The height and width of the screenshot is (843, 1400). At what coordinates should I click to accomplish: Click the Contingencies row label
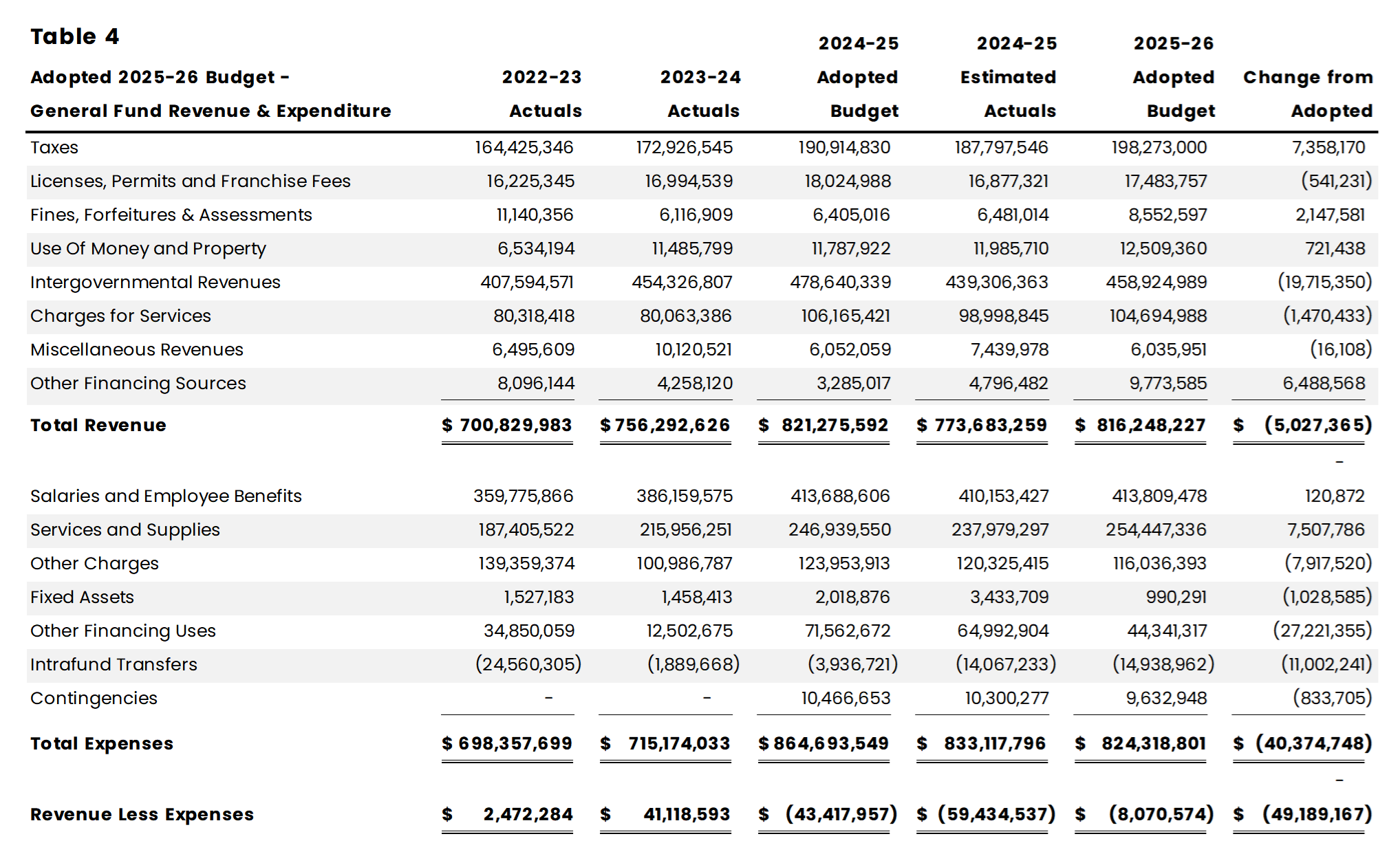click(x=94, y=699)
